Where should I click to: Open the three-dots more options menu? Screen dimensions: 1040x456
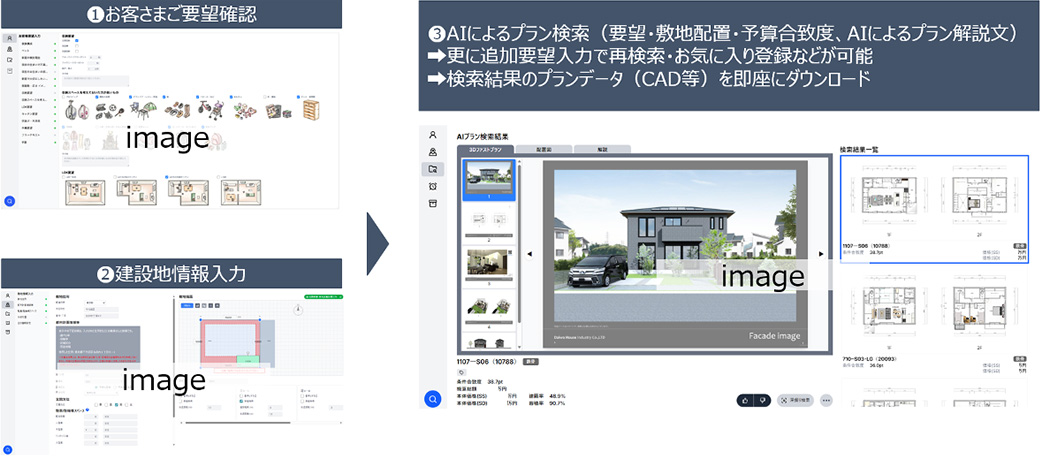826,400
